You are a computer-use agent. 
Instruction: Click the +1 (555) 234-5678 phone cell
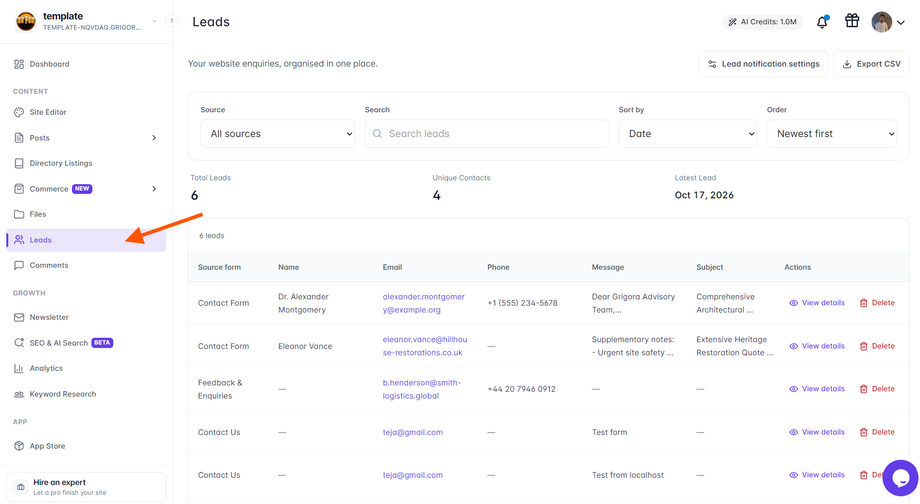coord(522,303)
